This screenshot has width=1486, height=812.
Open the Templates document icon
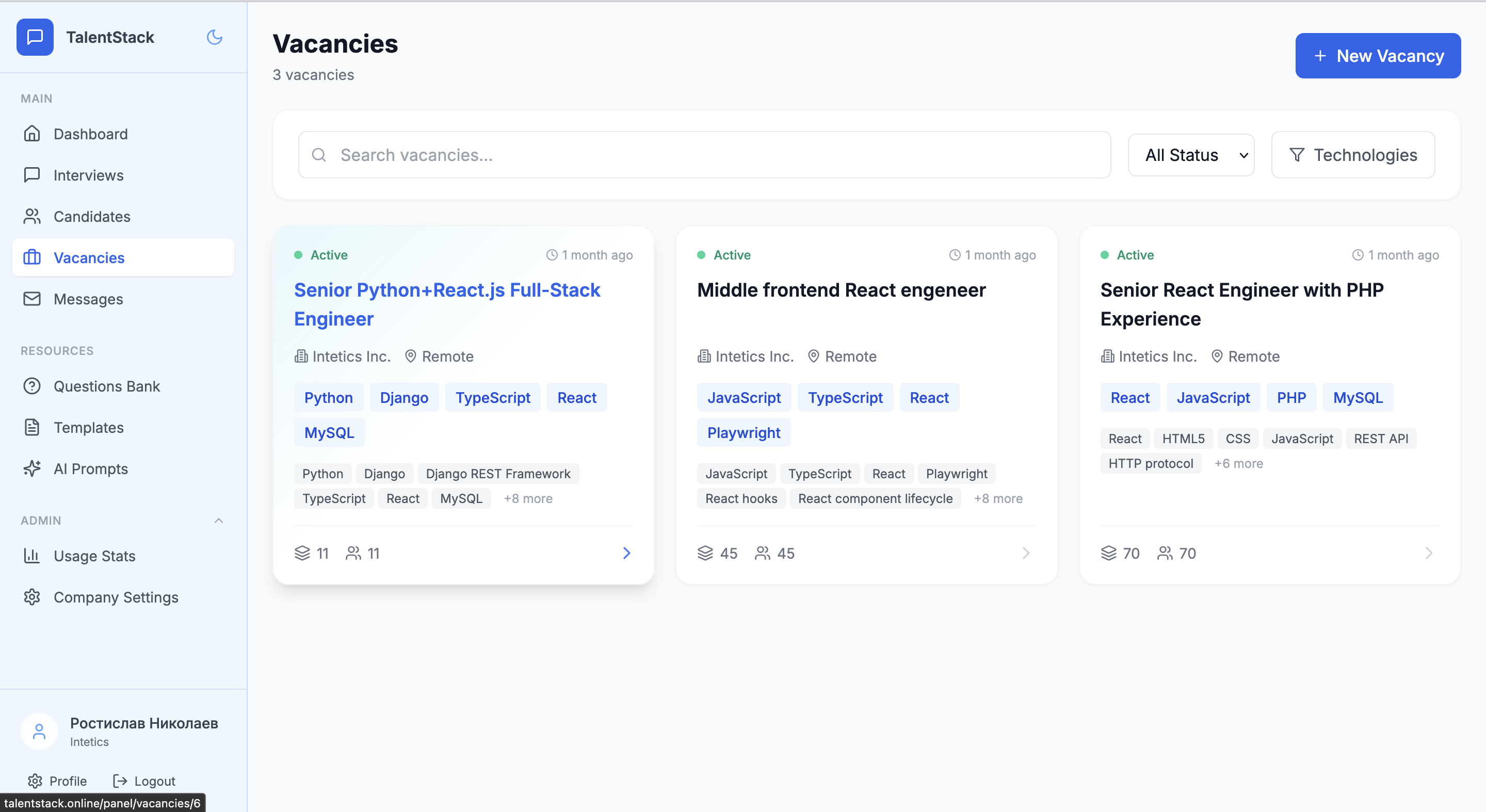(x=31, y=427)
